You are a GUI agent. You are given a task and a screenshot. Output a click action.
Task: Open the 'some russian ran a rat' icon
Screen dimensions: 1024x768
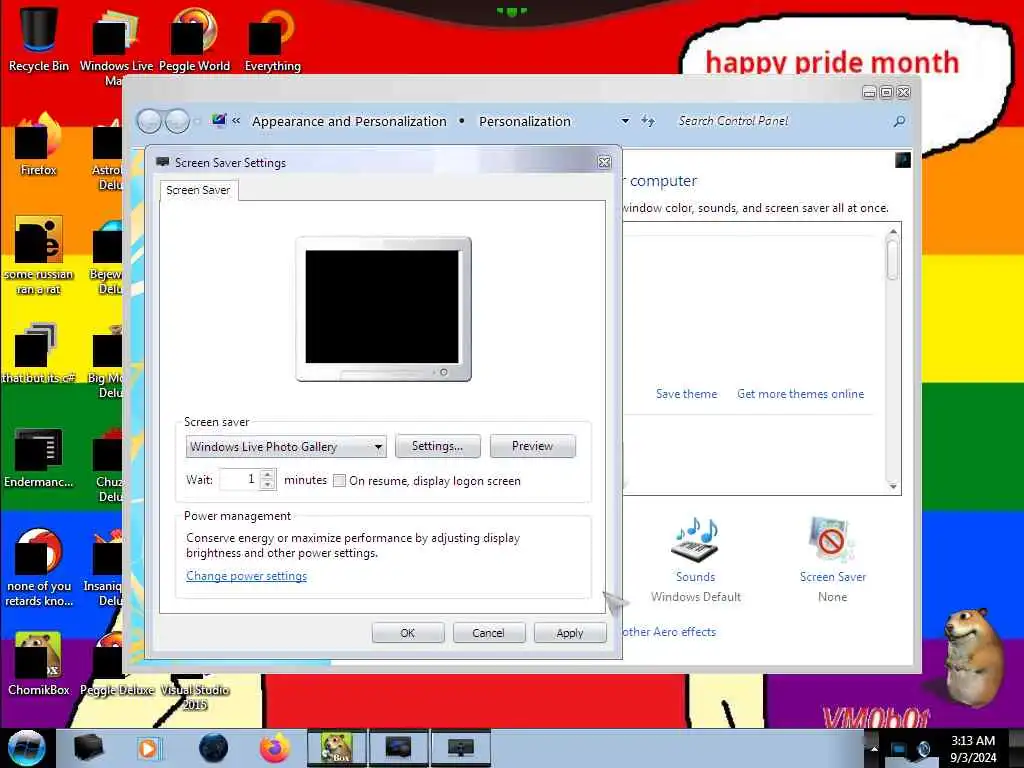click(x=39, y=255)
